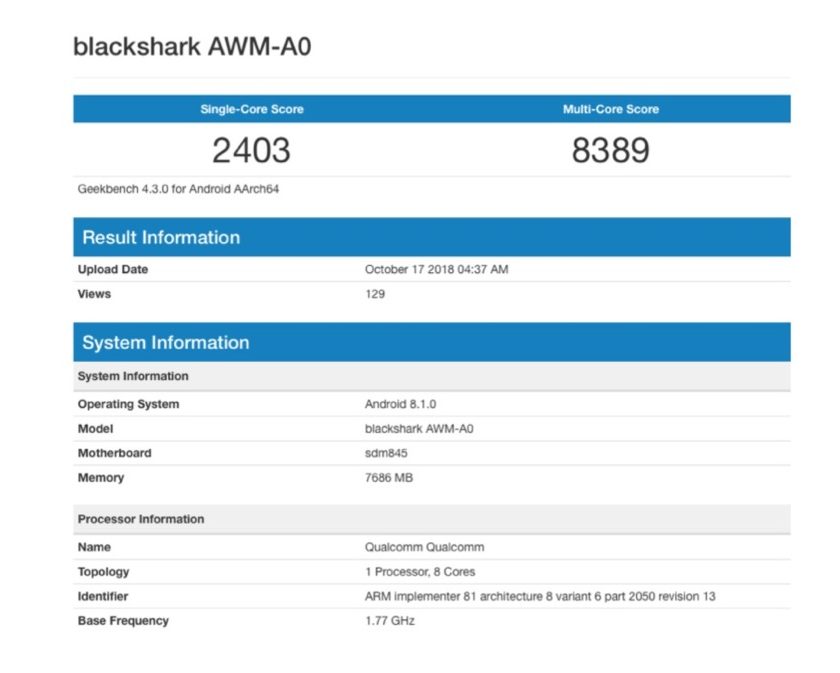This screenshot has width=840, height=673.
Task: Select the Single-Core Score column header
Action: (x=252, y=109)
